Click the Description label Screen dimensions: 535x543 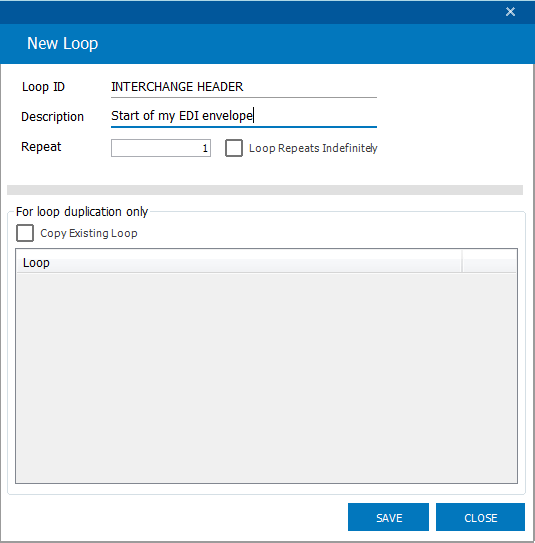tap(53, 117)
